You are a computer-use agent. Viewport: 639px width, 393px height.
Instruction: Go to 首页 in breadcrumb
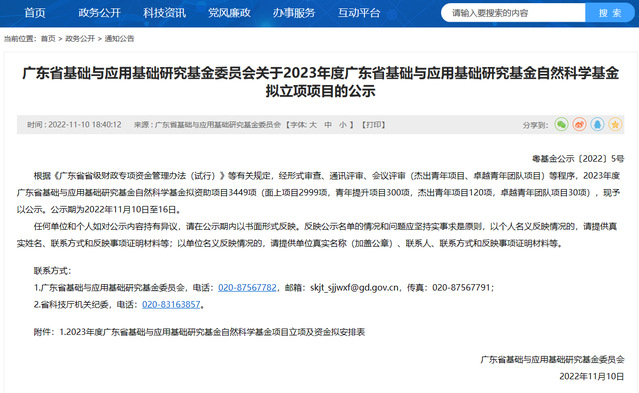(x=48, y=39)
